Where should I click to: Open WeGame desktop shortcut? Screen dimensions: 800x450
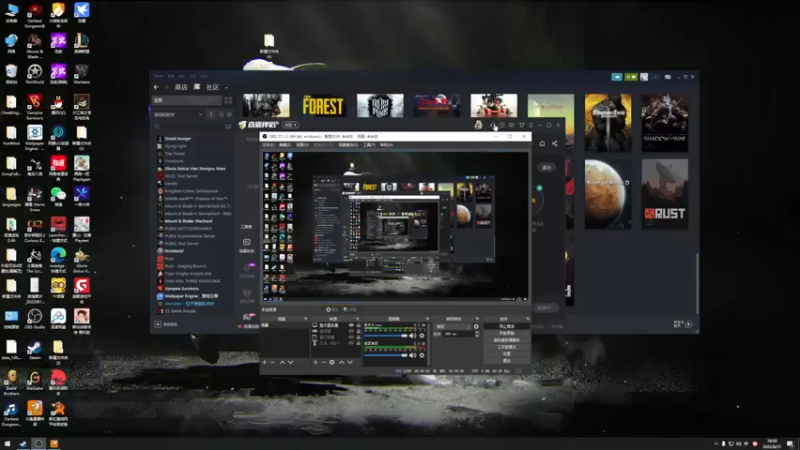tap(35, 380)
